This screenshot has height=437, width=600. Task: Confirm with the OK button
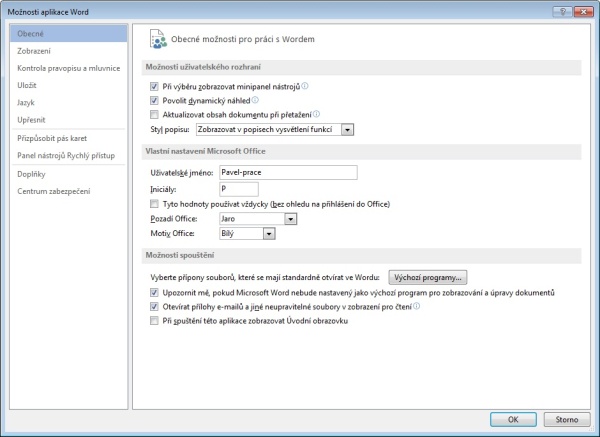point(513,419)
